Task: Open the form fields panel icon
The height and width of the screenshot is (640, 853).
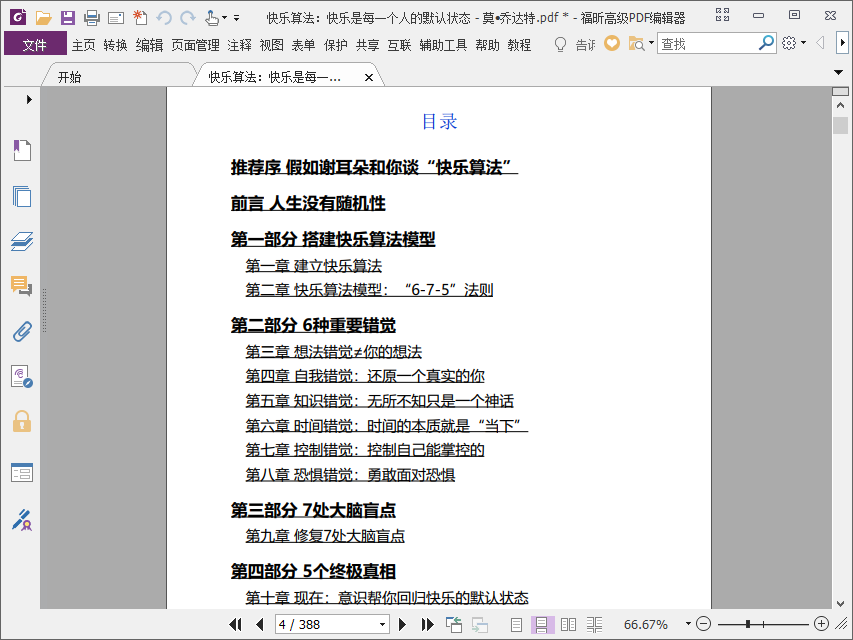Action: click(x=22, y=472)
